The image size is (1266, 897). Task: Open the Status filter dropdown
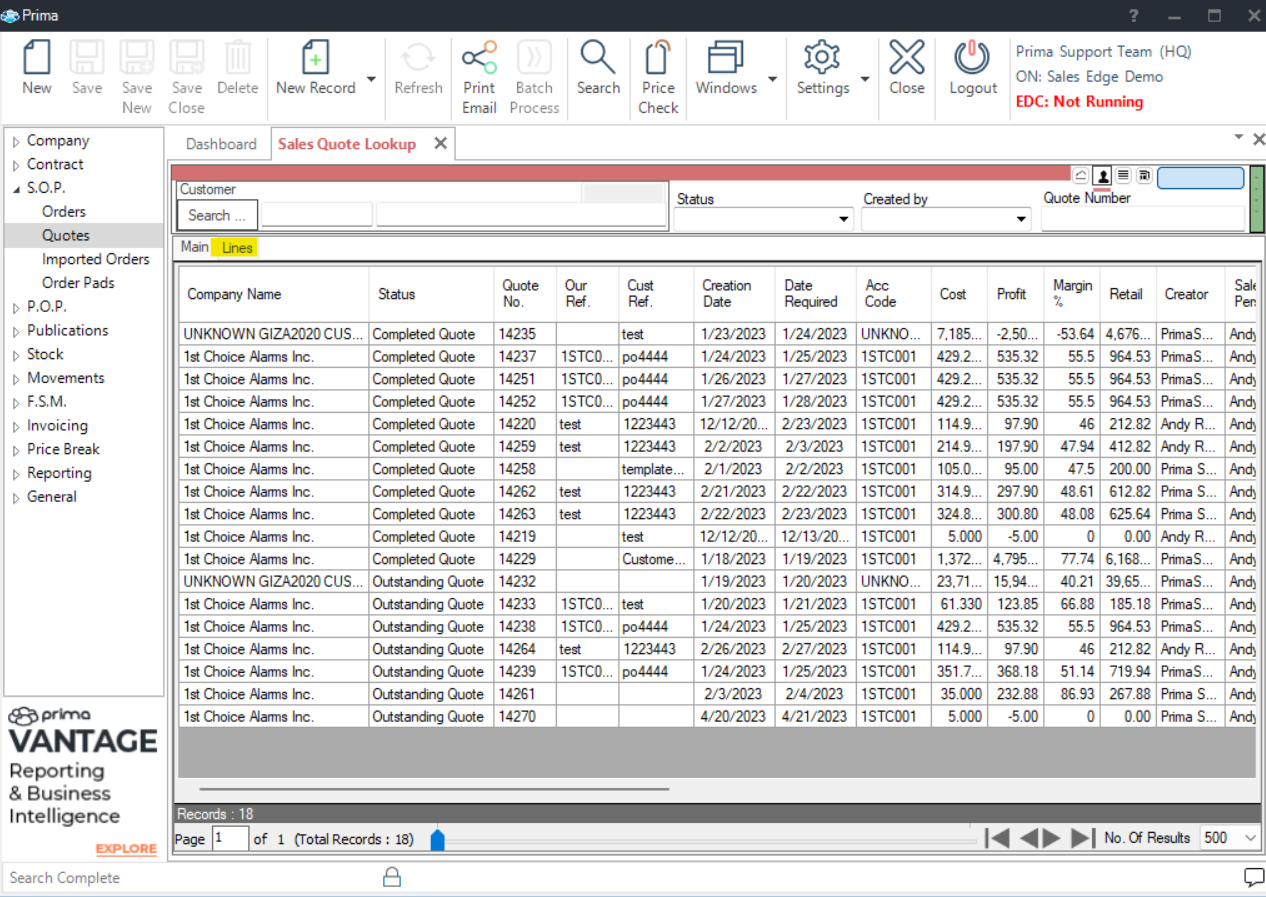pyautogui.click(x=844, y=219)
